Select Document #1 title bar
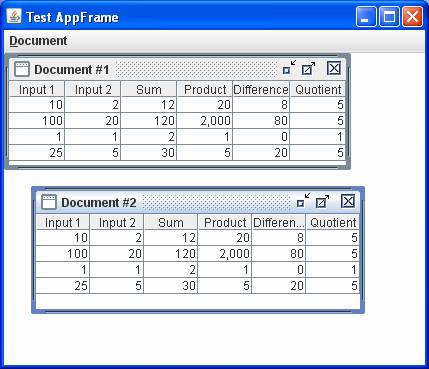The image size is (429, 369). [177, 69]
